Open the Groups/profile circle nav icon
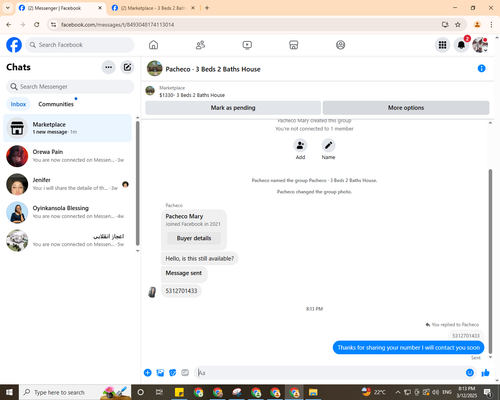This screenshot has height=400, width=500. pyautogui.click(x=340, y=45)
